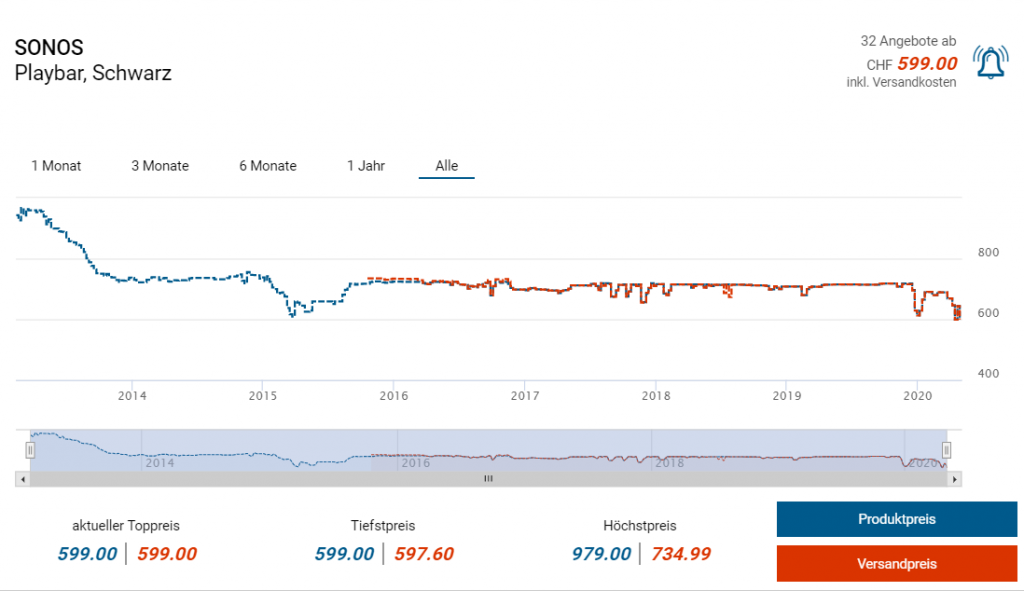Click the SONOS product title

pyautogui.click(x=49, y=47)
